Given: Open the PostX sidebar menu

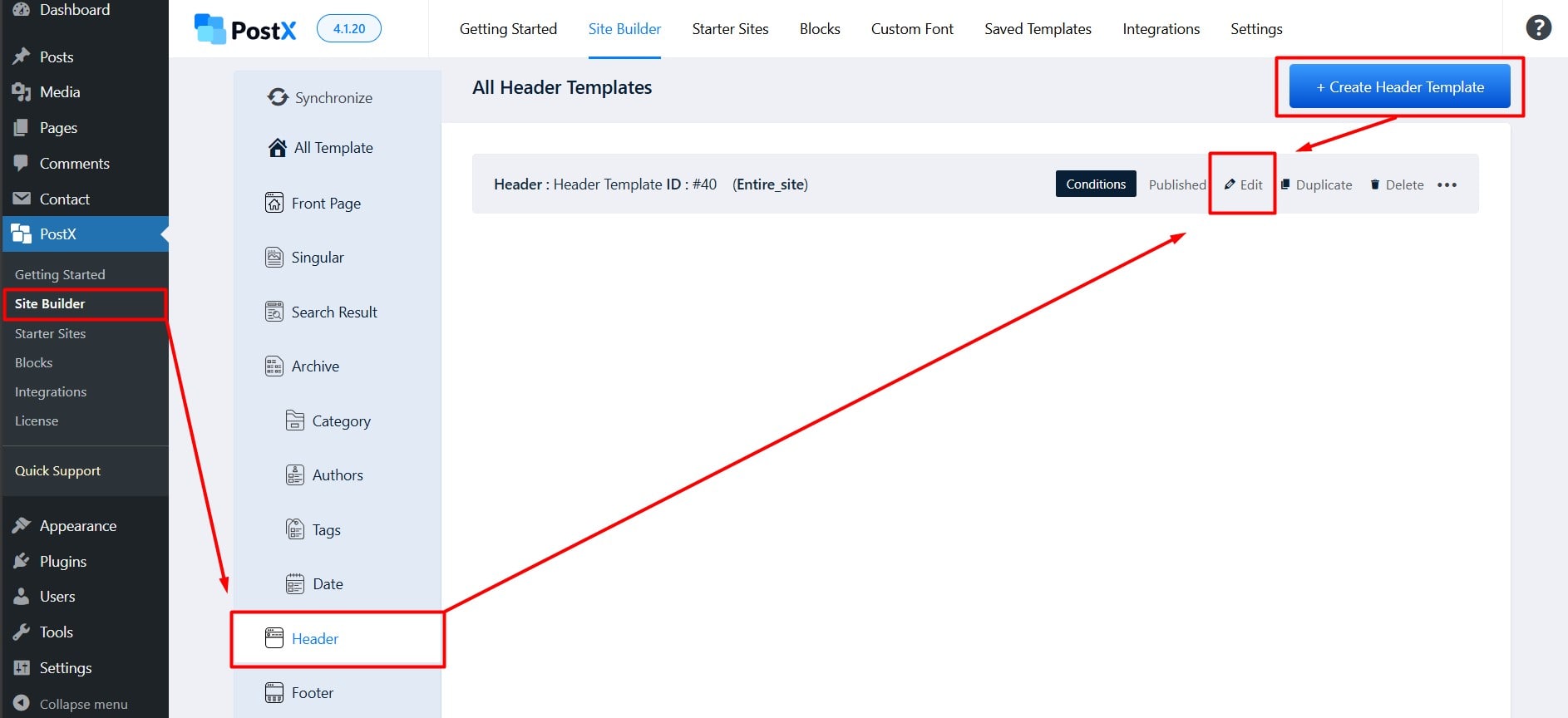Looking at the screenshot, I should (x=84, y=234).
